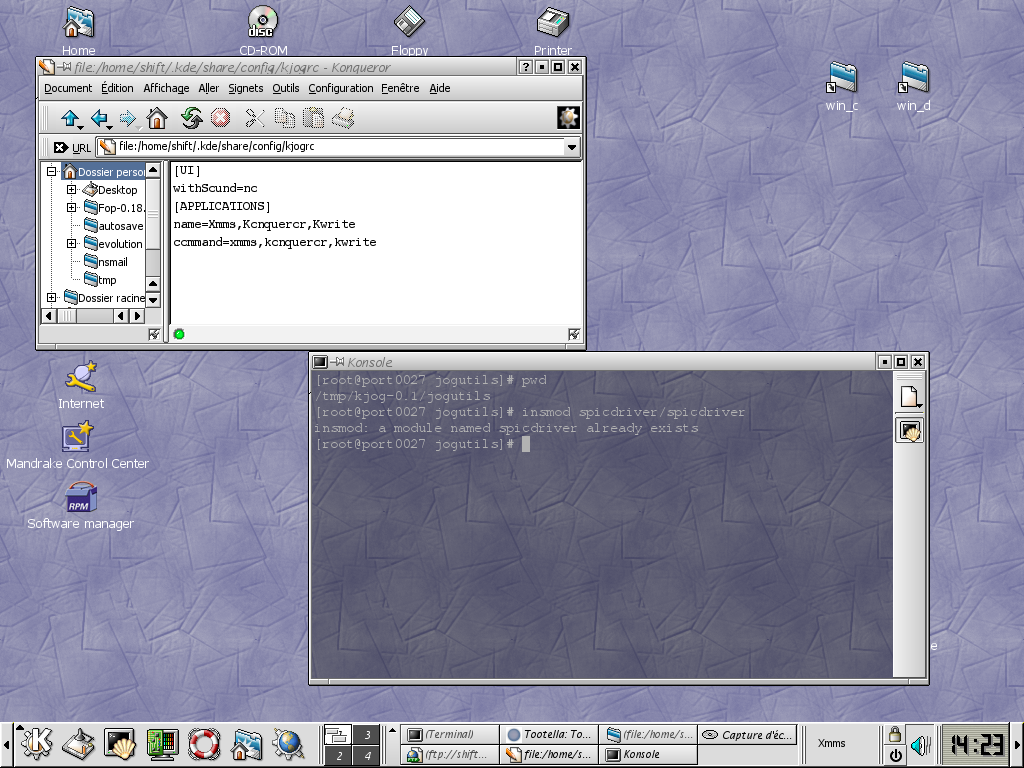Switch to virtual desktop 3 in pager
This screenshot has height=768, width=1024.
tap(367, 735)
